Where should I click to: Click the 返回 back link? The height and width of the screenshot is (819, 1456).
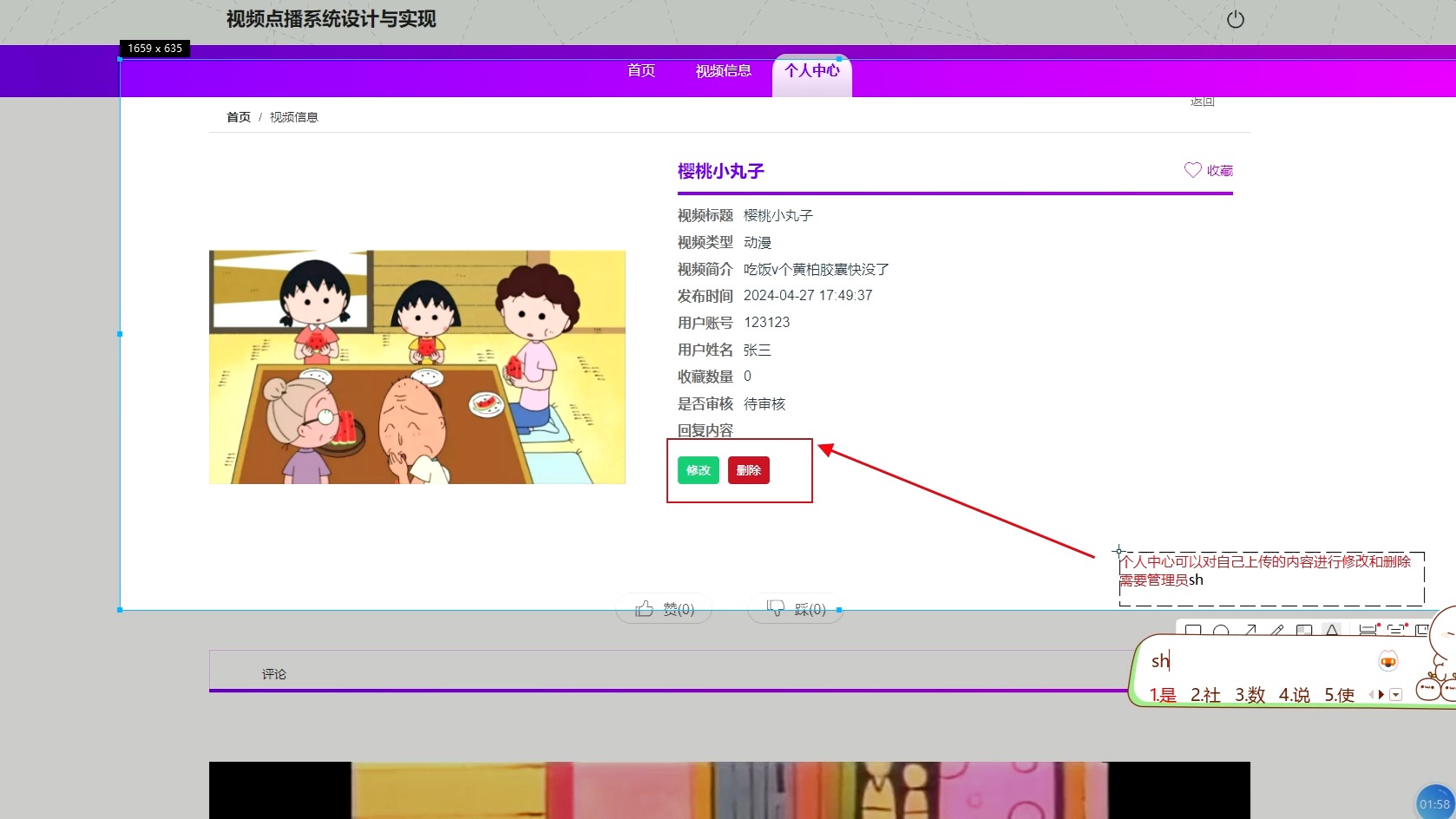tap(1202, 102)
